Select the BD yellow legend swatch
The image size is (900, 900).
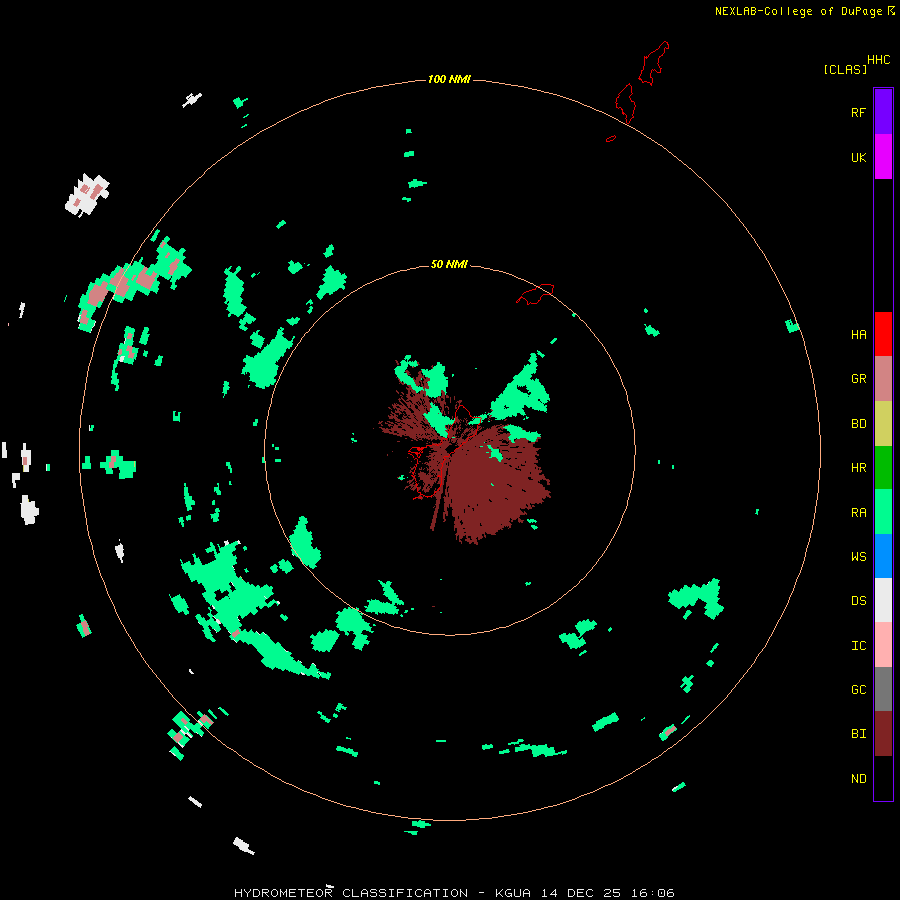(x=883, y=423)
